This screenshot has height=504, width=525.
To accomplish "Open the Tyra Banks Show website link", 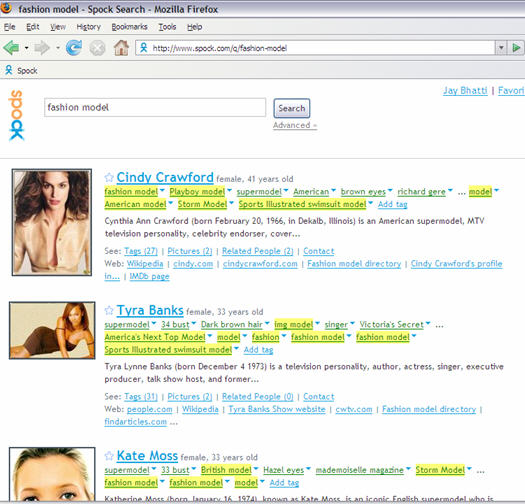I will [277, 409].
